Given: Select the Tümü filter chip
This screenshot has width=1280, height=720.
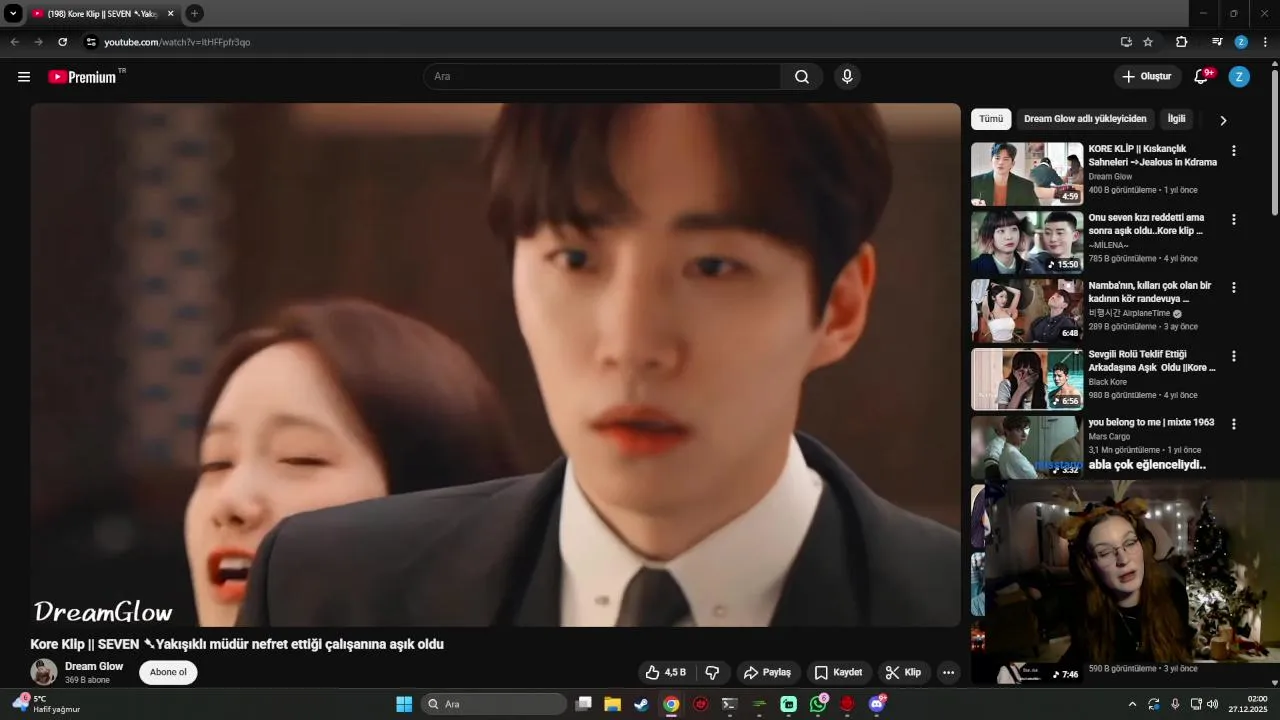Looking at the screenshot, I should [x=991, y=119].
